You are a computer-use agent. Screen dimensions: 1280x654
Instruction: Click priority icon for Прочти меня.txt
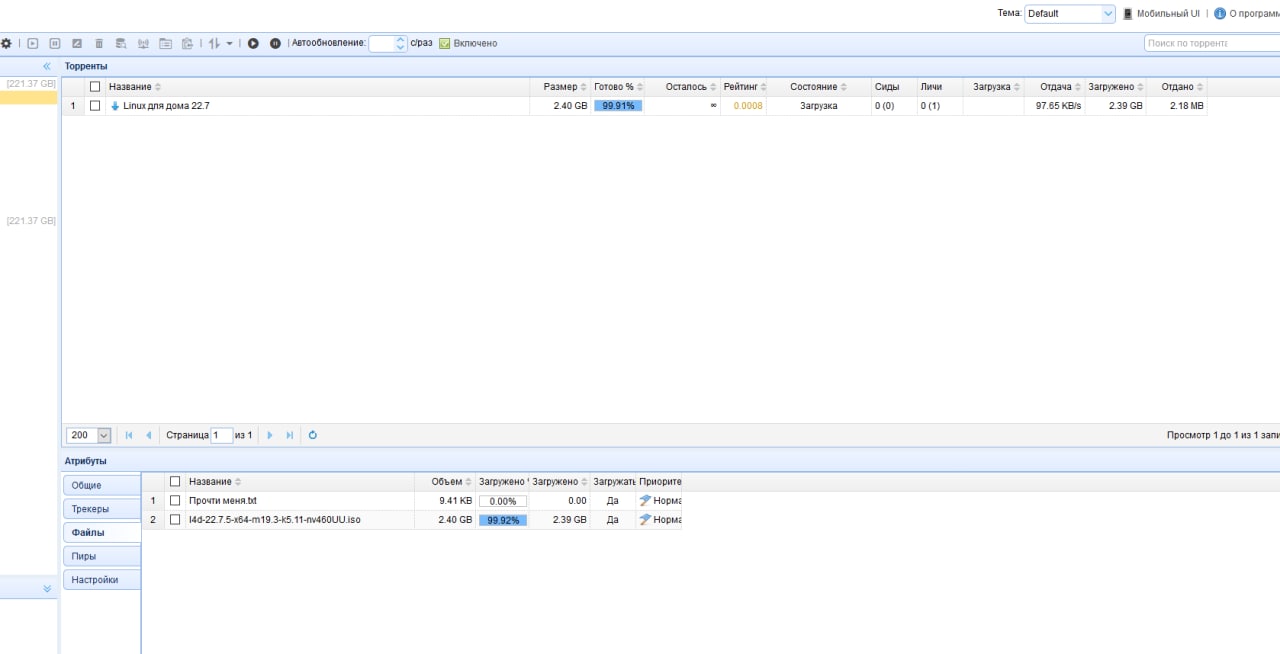645,500
